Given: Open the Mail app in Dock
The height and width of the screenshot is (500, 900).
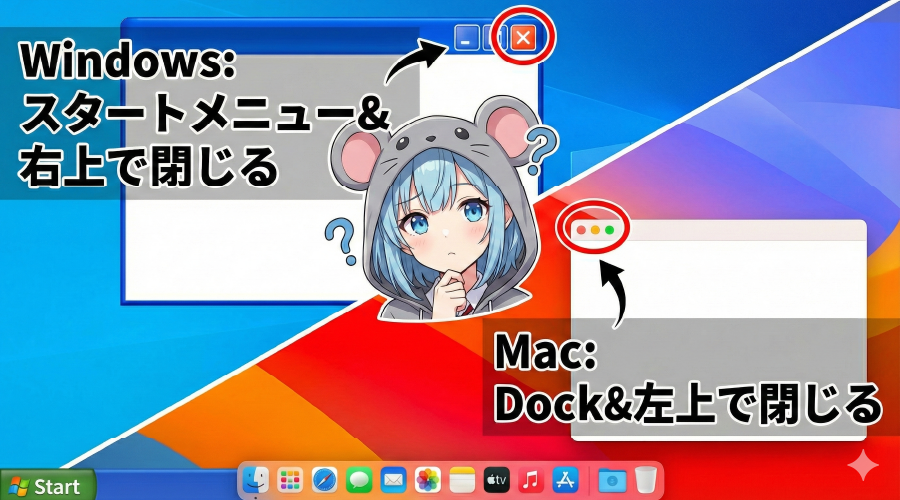Looking at the screenshot, I should pyautogui.click(x=393, y=480).
